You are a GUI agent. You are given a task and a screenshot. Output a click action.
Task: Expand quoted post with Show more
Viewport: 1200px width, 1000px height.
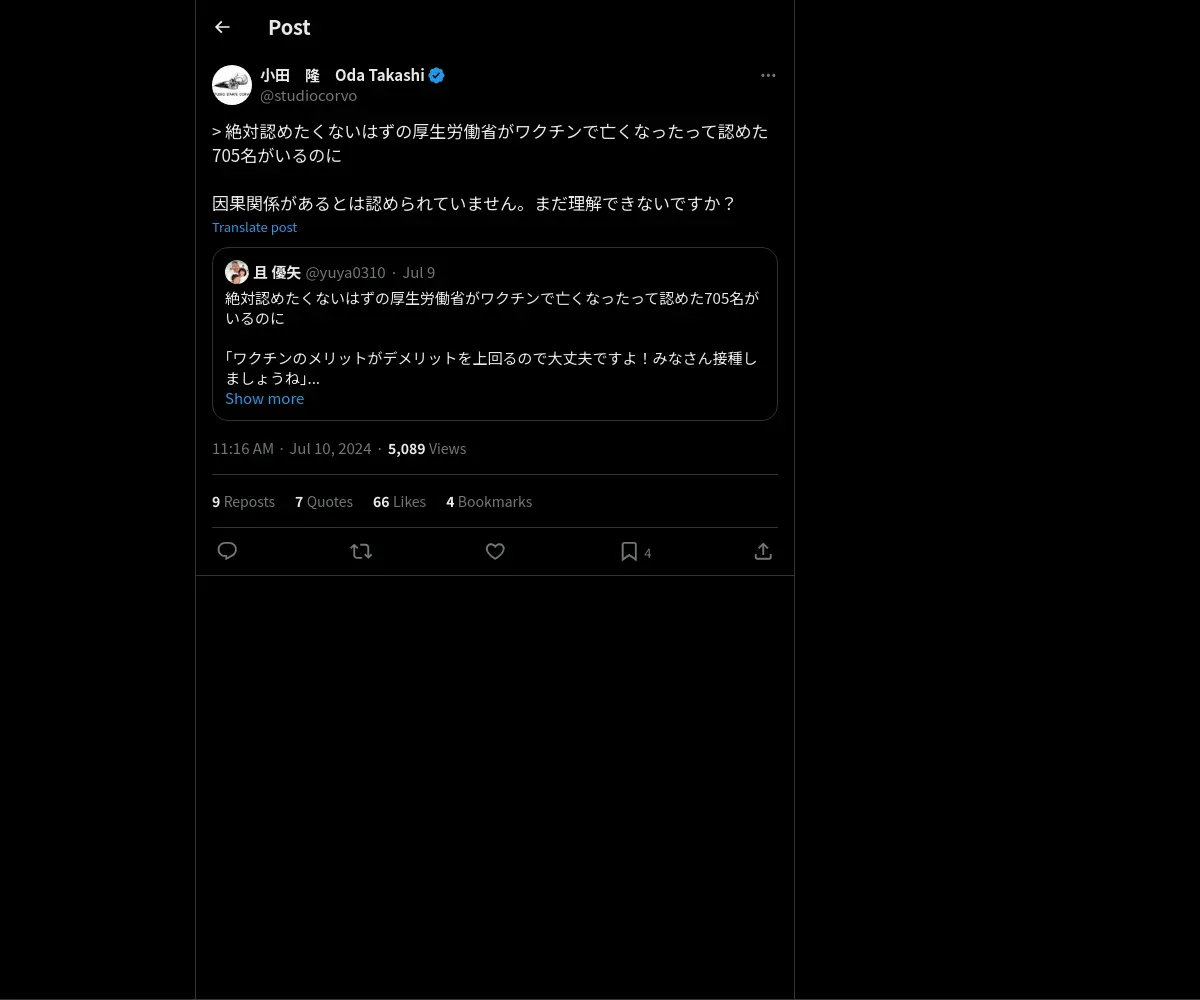click(264, 398)
